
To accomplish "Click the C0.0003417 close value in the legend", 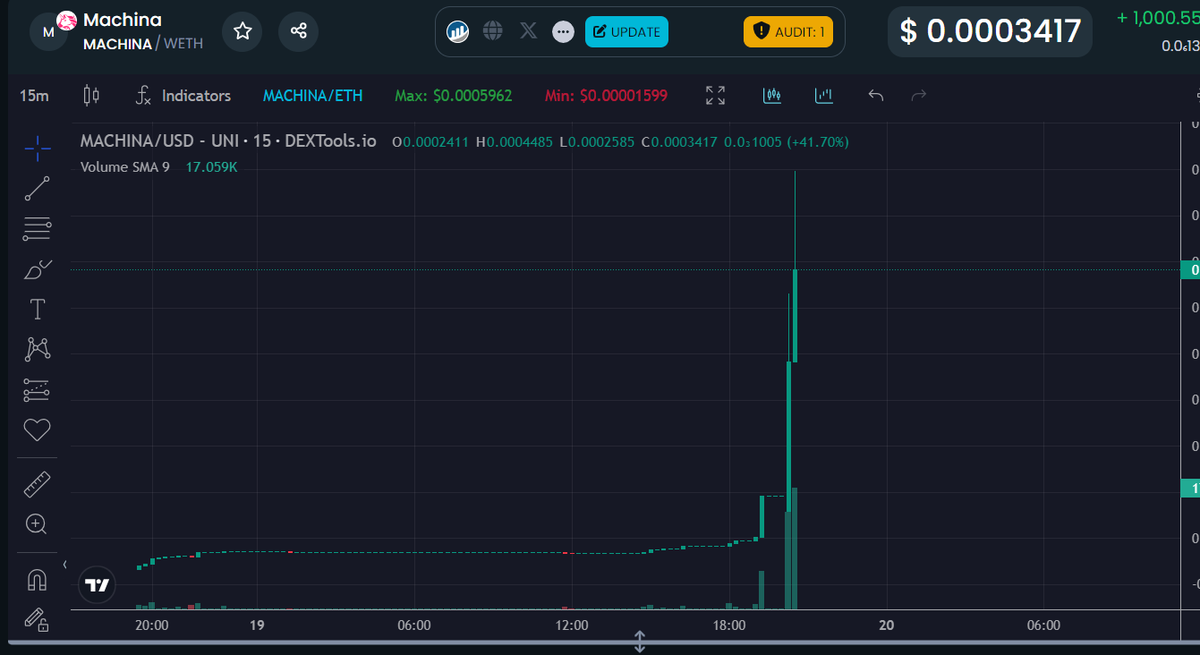I will coord(679,142).
